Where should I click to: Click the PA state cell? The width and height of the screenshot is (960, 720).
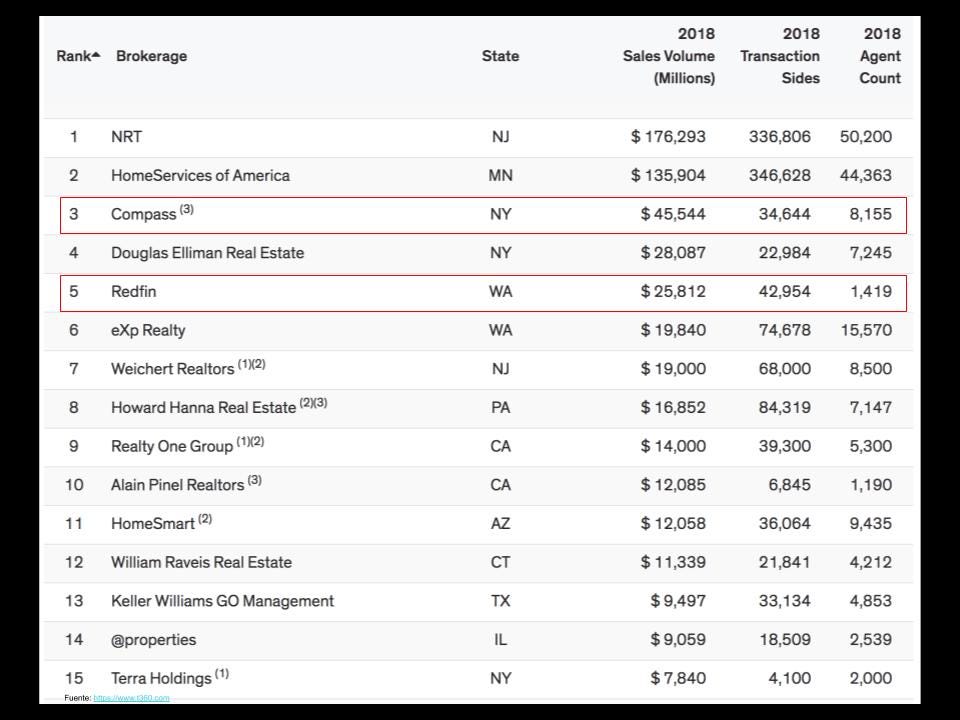click(500, 408)
